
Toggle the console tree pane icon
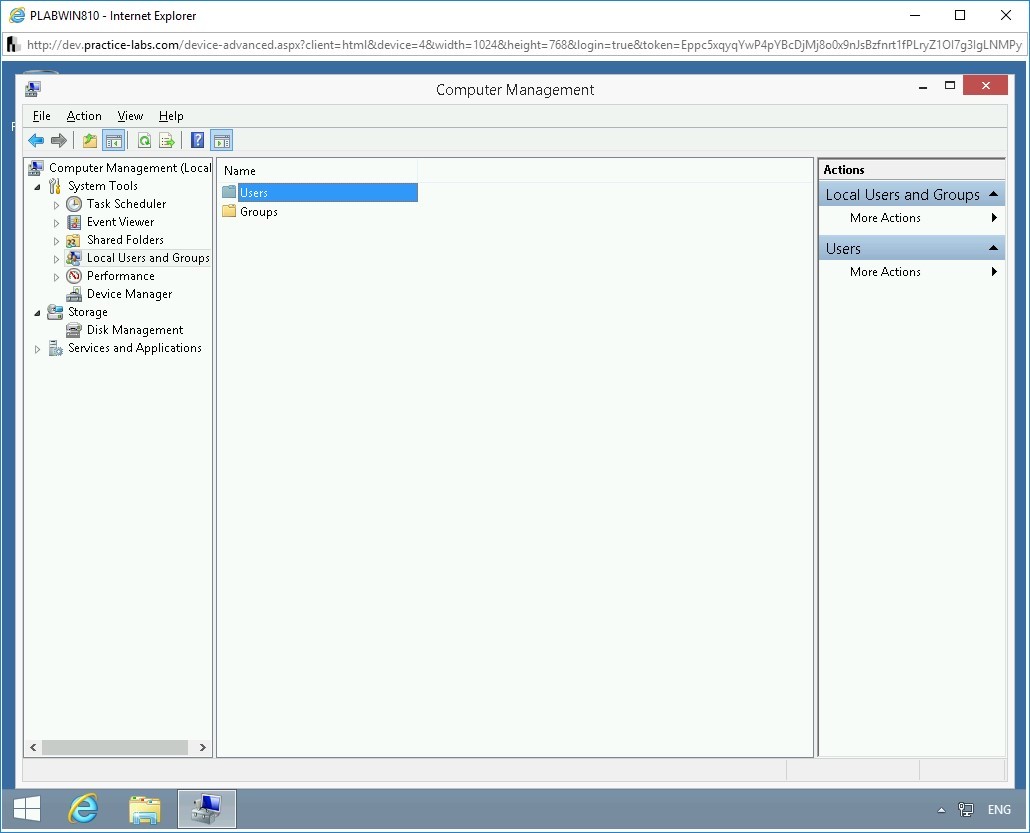click(113, 140)
